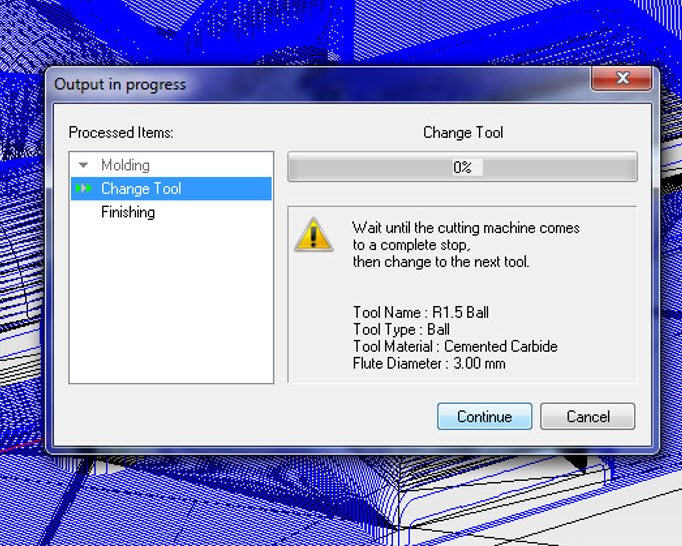This screenshot has width=682, height=546.
Task: Select the highlighted Change Tool item
Action: (171, 189)
